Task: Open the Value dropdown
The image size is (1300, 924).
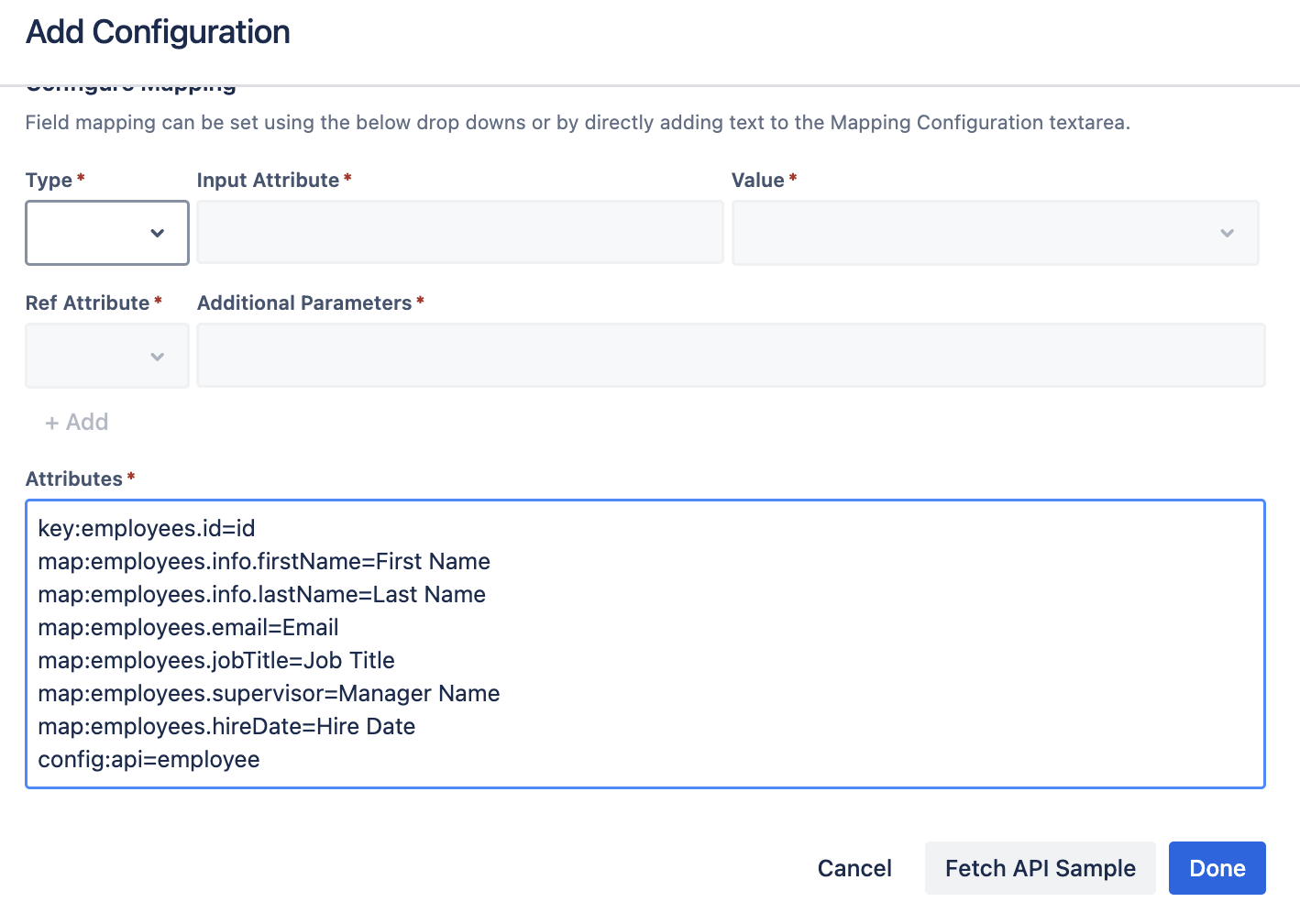Action: coord(995,233)
